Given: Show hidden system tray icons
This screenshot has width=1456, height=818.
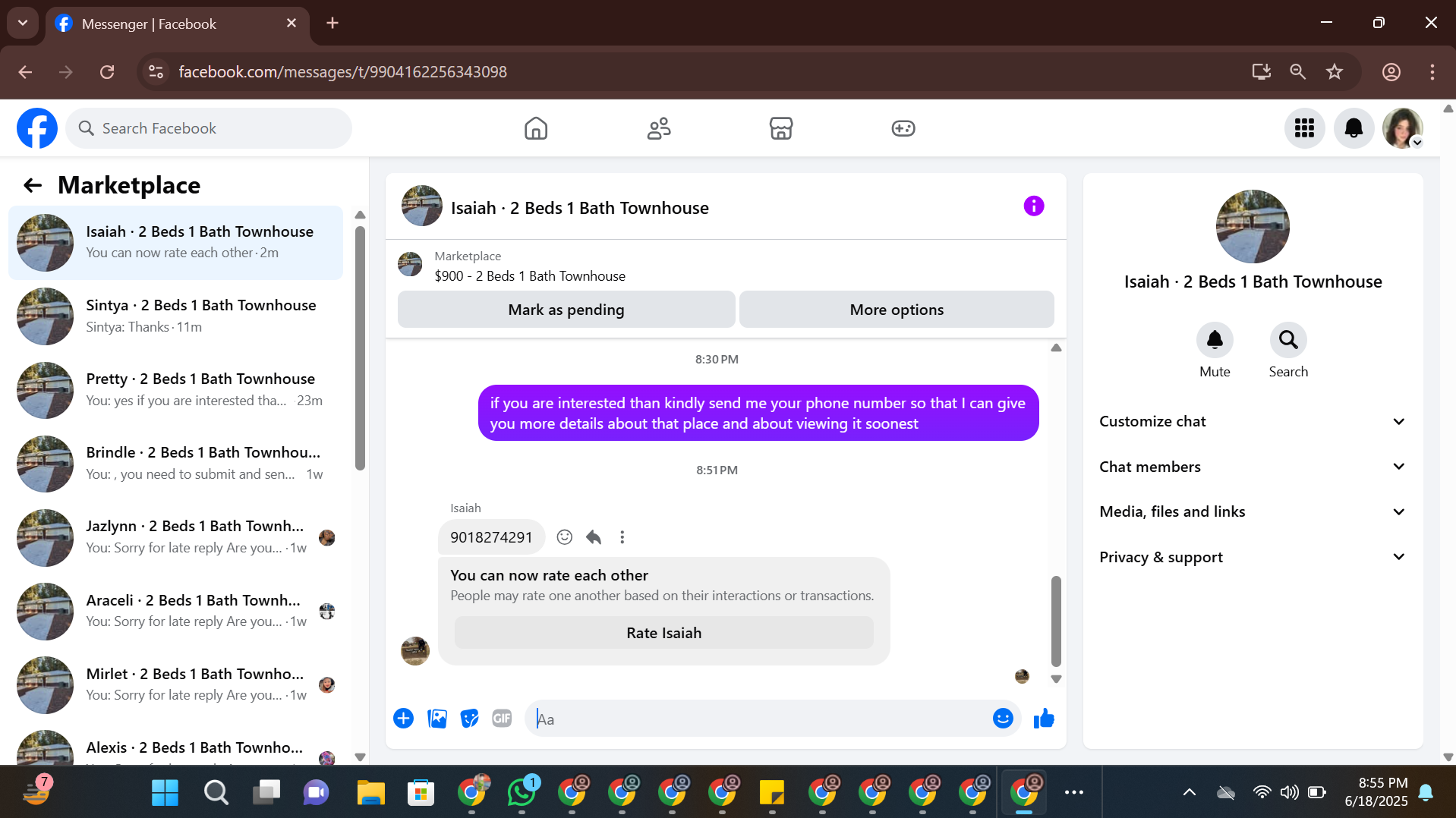Looking at the screenshot, I should 1190,792.
